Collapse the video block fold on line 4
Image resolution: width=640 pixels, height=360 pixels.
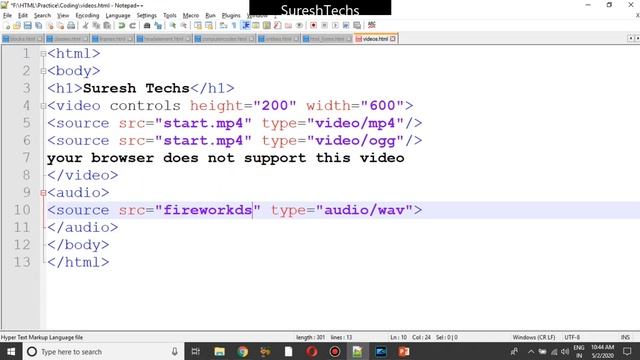pos(43,106)
